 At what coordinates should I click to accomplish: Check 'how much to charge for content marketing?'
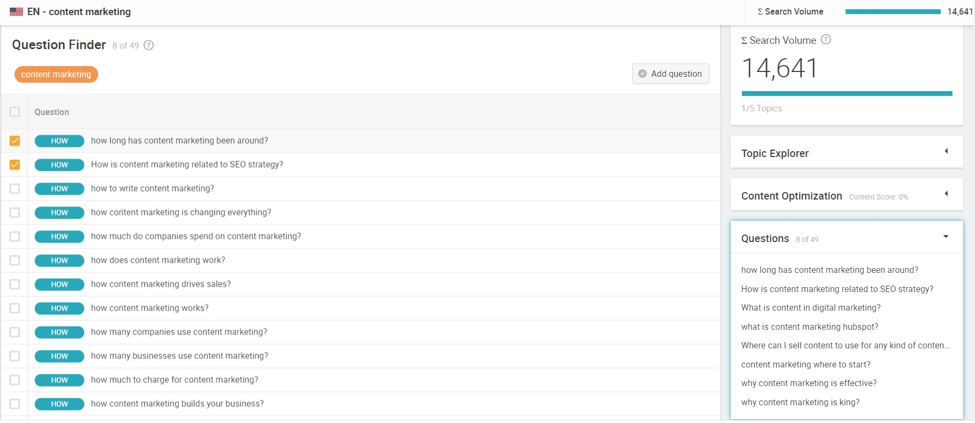[x=15, y=379]
